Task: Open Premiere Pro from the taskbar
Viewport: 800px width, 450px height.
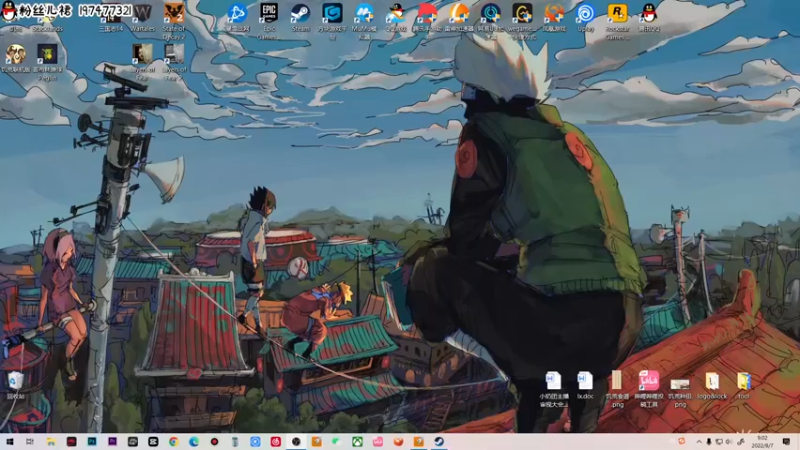Action: 112,442
